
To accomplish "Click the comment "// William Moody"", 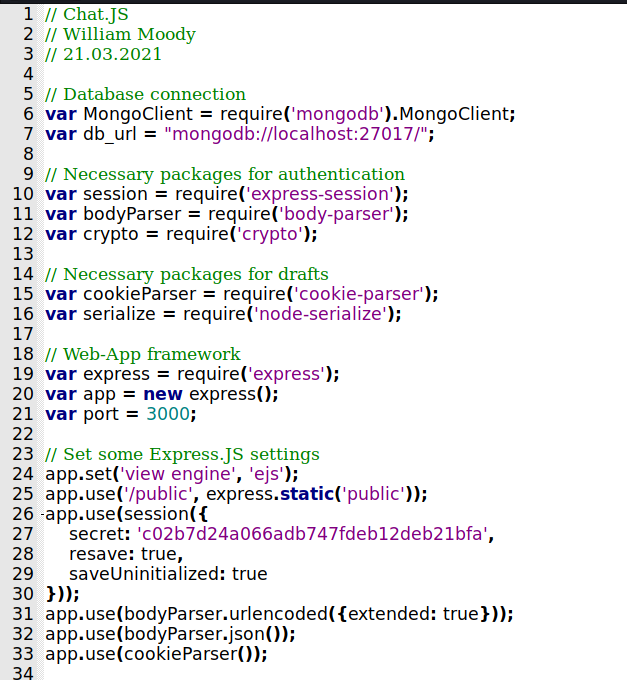I will [x=121, y=34].
